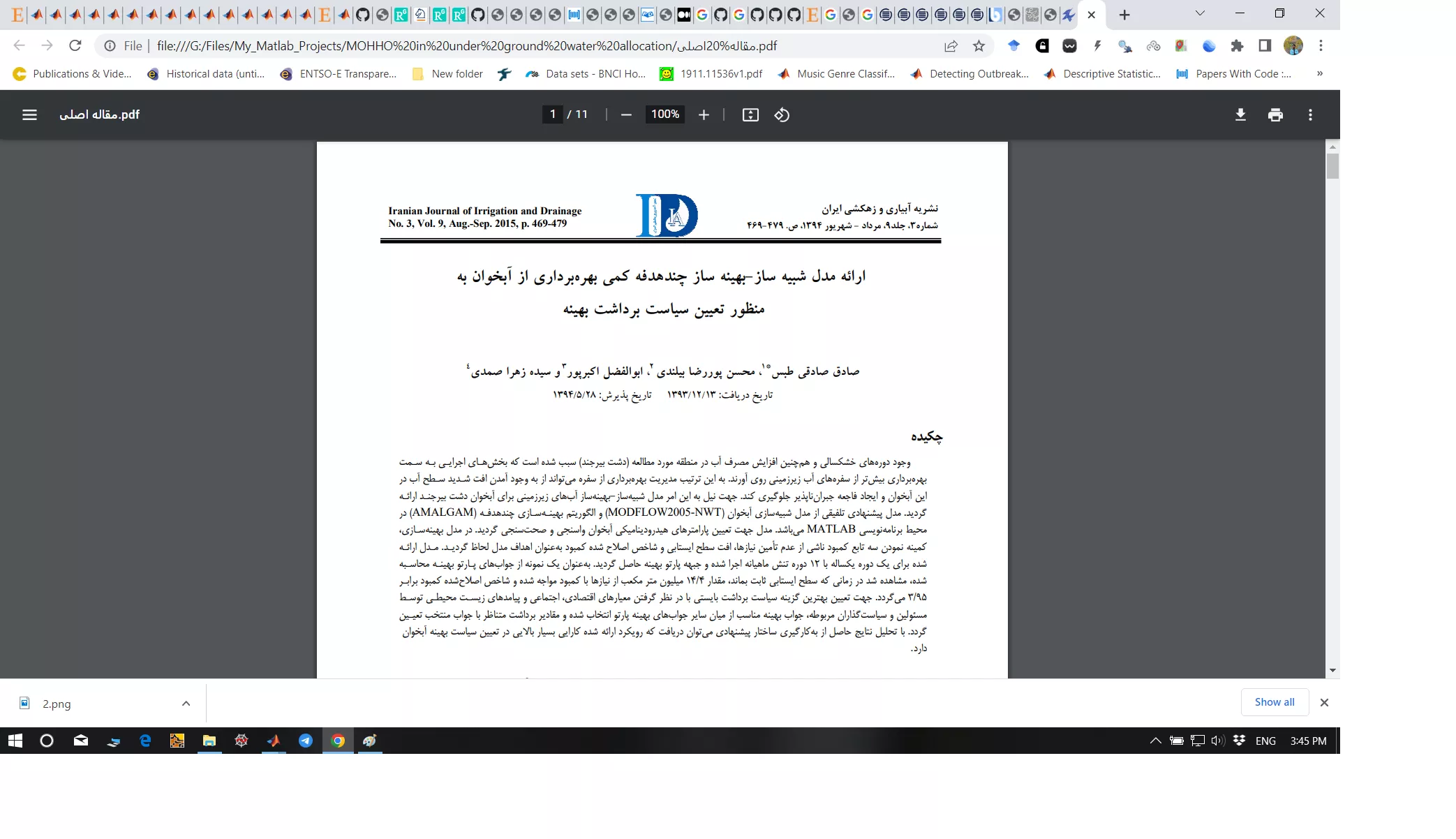Show hidden bookmarks with the double chevron

[x=1319, y=74]
